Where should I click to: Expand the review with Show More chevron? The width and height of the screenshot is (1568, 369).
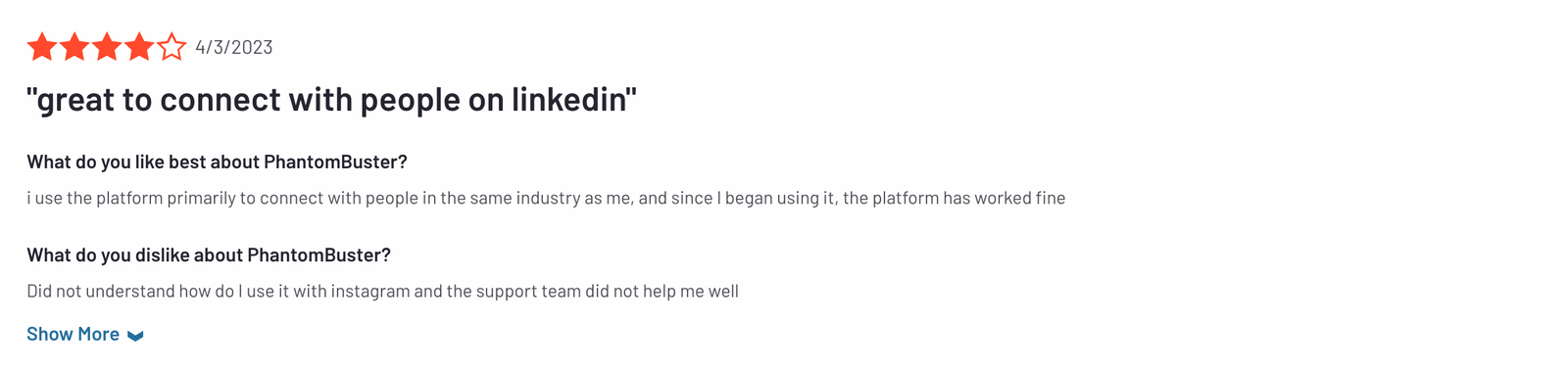135,336
